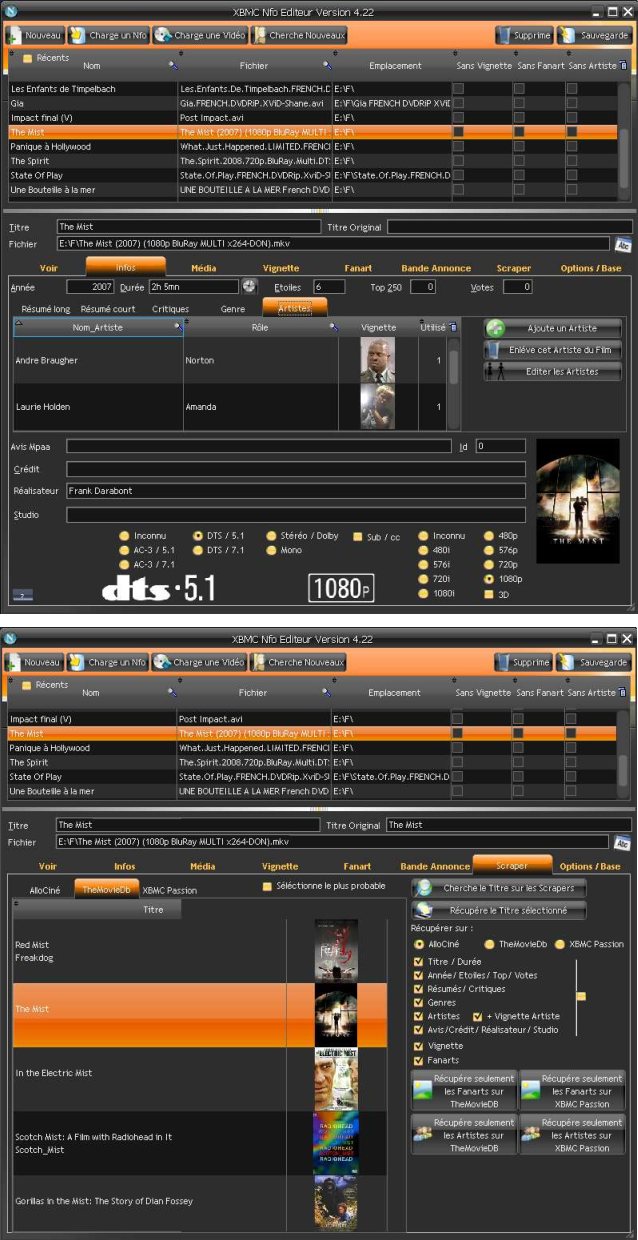
Task: Click Récupère seulement les Artistes sur XBMC Passion
Action: (572, 1135)
